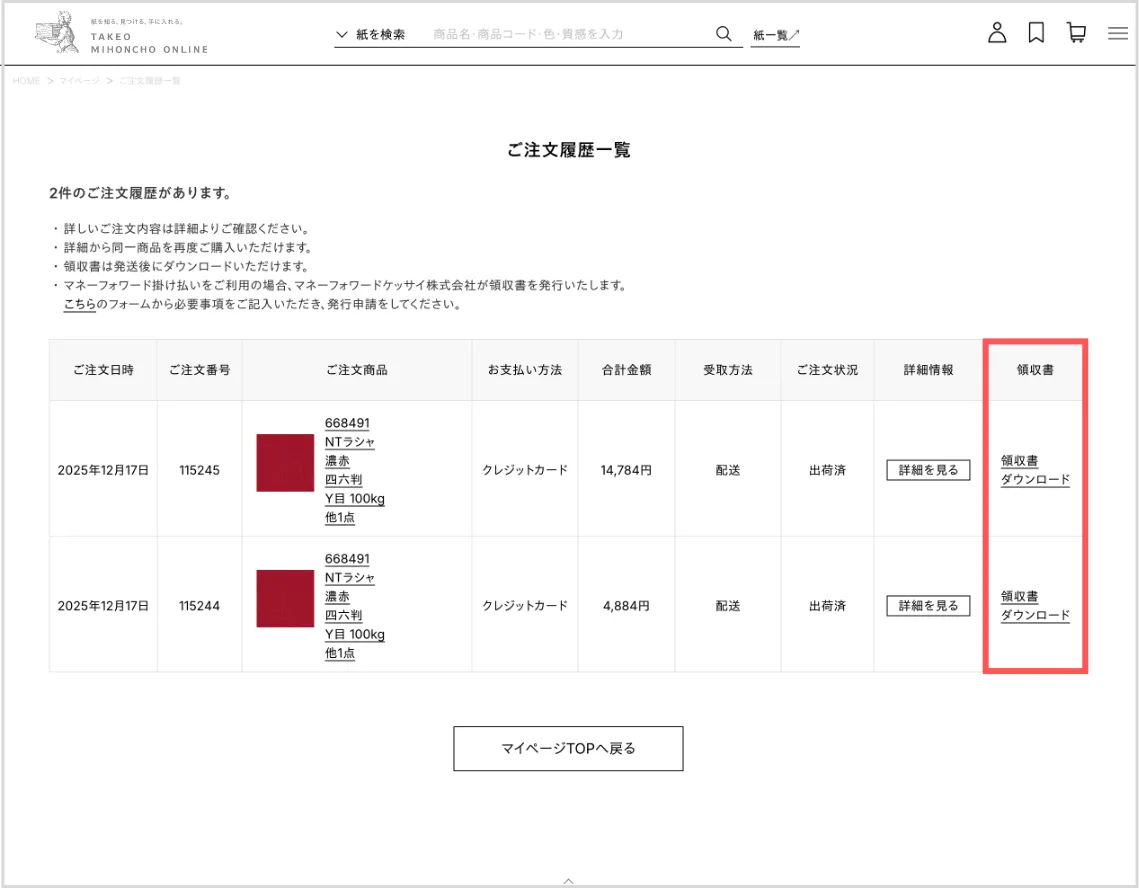This screenshot has width=1139, height=888.
Task: Click 詳細を見る for order 115245
Action: point(928,469)
